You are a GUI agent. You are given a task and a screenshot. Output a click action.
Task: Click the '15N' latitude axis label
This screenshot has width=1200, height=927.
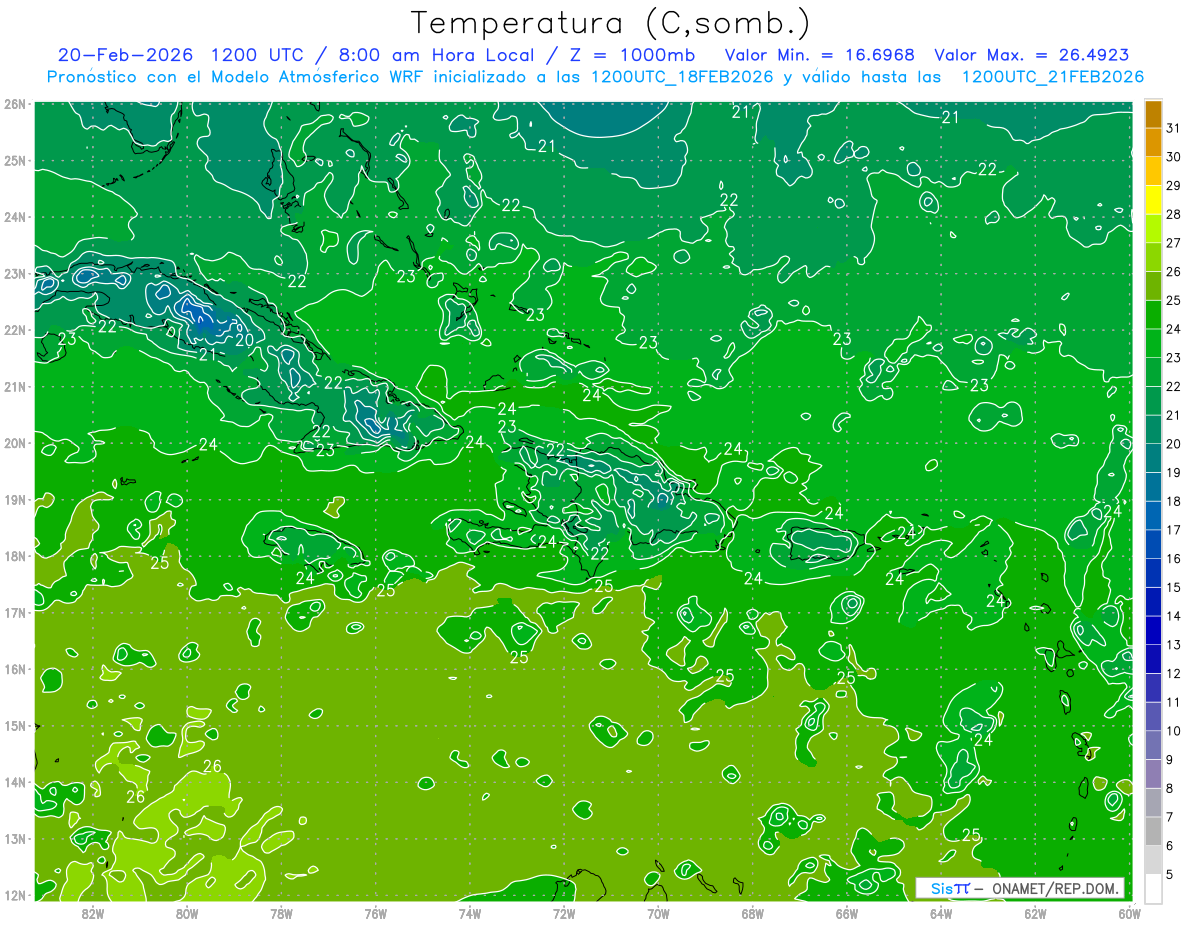pyautogui.click(x=14, y=725)
